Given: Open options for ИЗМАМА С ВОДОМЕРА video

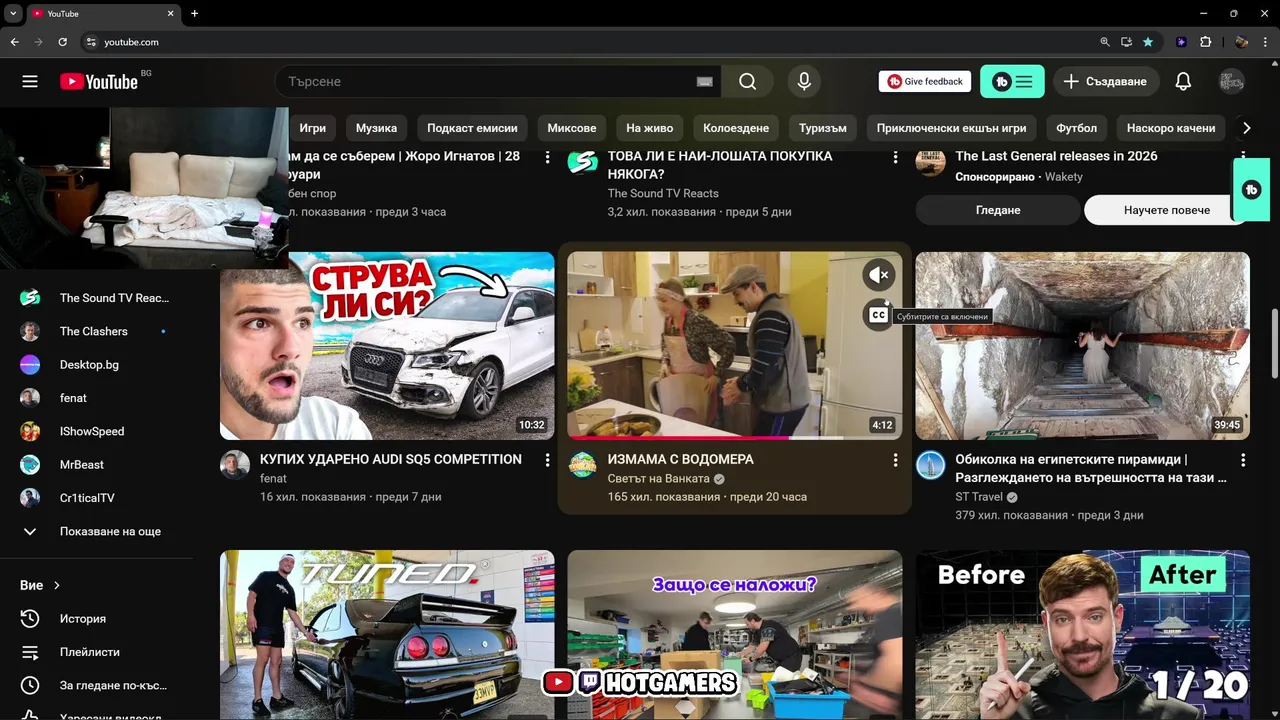Looking at the screenshot, I should (x=895, y=460).
